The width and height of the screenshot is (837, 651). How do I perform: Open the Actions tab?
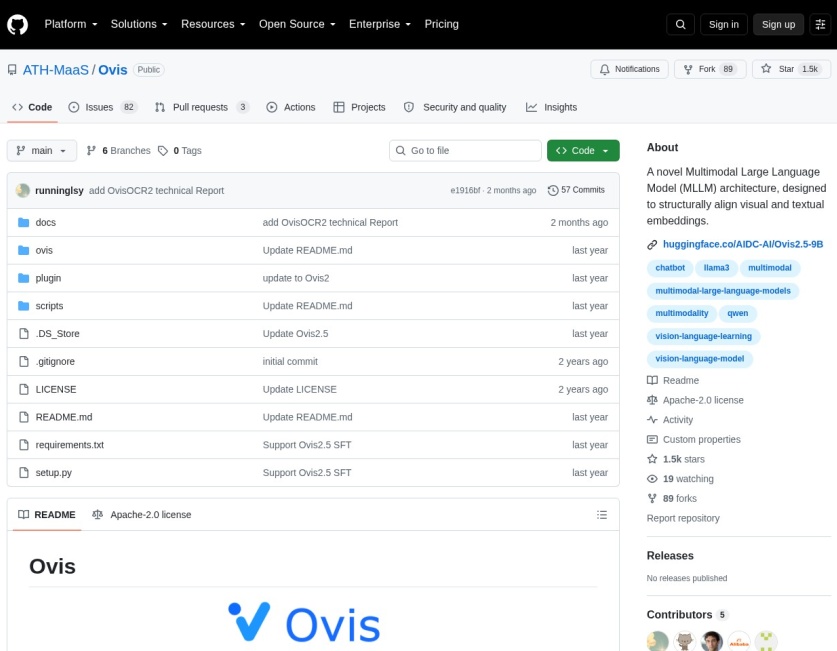[x=290, y=107]
